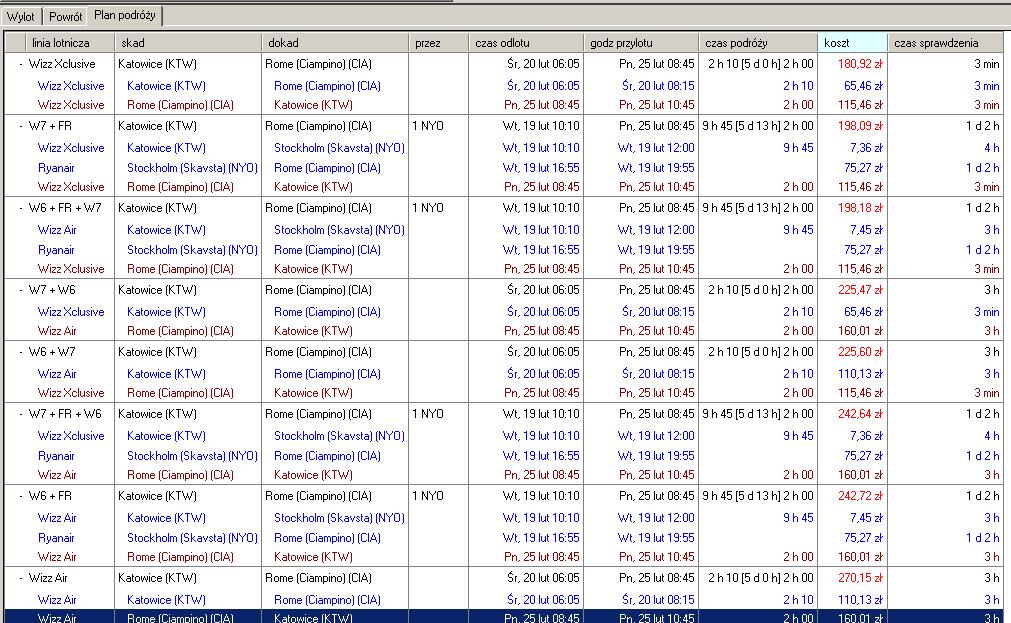1011x623 pixels.
Task: Select cost 198,09 zł cell
Action: [860, 126]
